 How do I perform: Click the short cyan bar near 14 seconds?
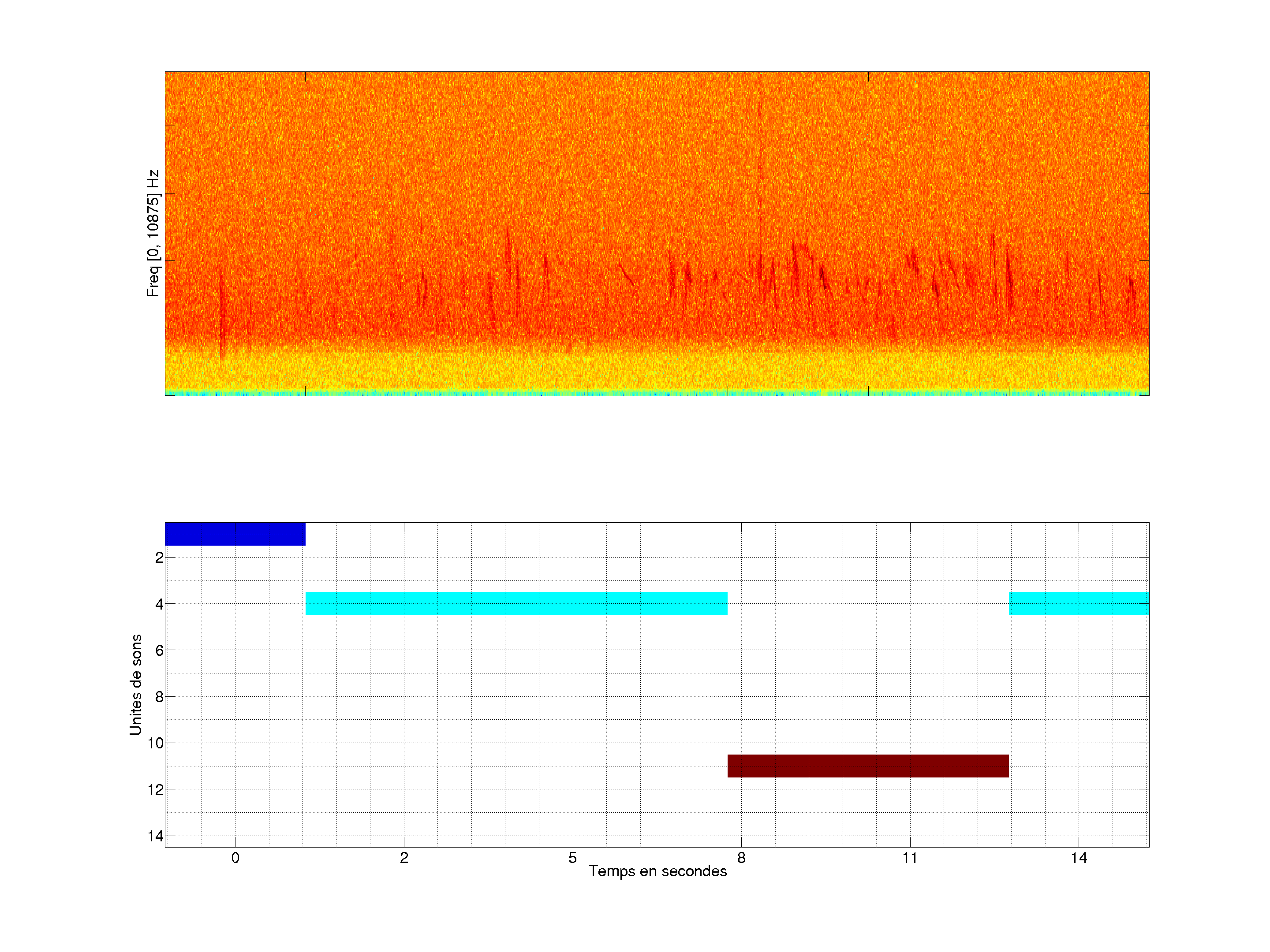1078,603
